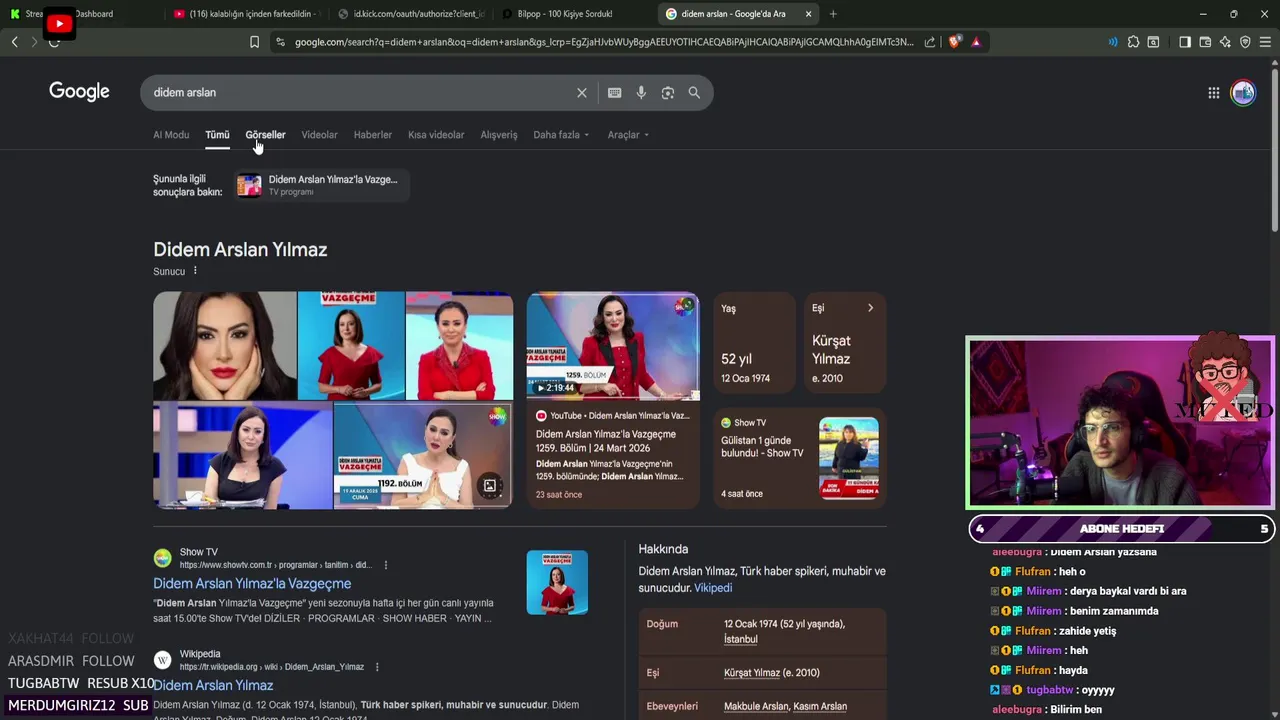This screenshot has width=1280, height=720.
Task: Open the browser hamburger menu
Action: pos(1265,42)
